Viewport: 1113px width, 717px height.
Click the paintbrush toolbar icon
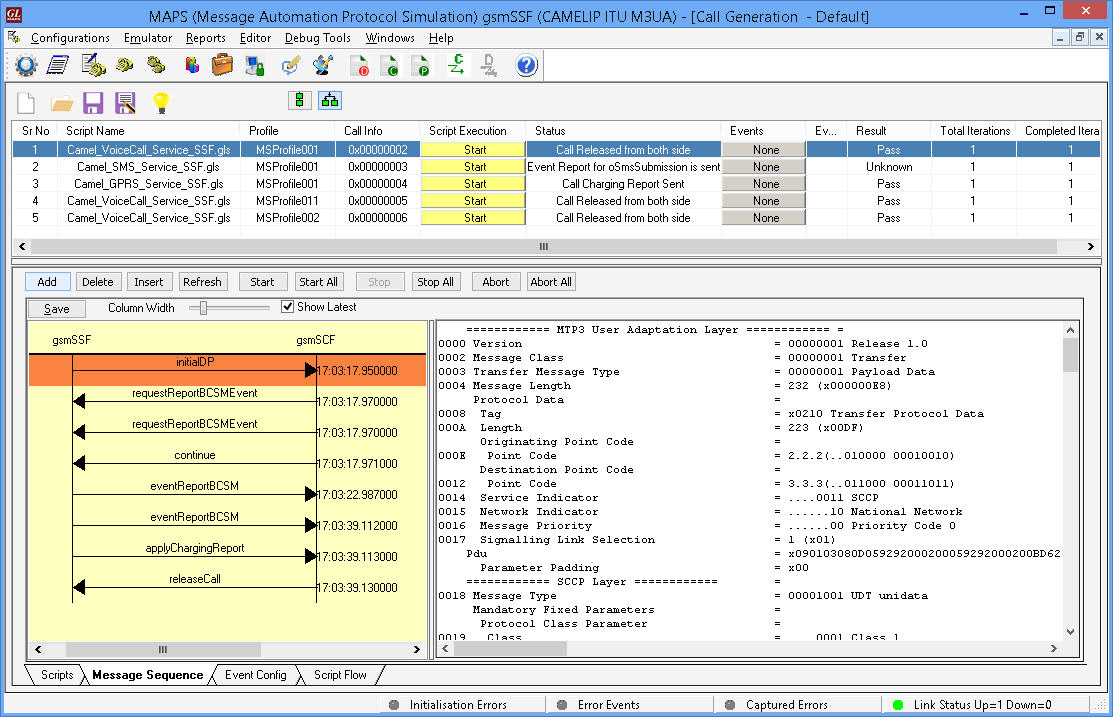[x=323, y=66]
